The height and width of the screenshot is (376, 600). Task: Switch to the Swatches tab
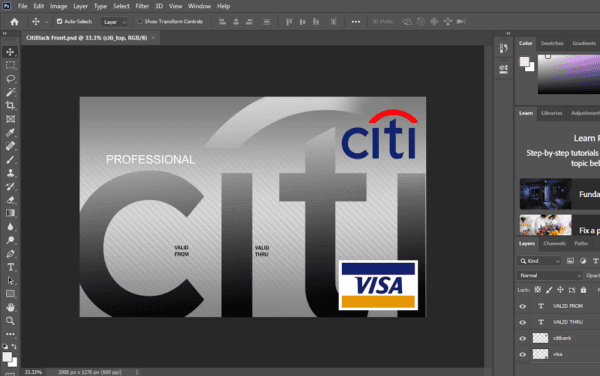click(552, 43)
